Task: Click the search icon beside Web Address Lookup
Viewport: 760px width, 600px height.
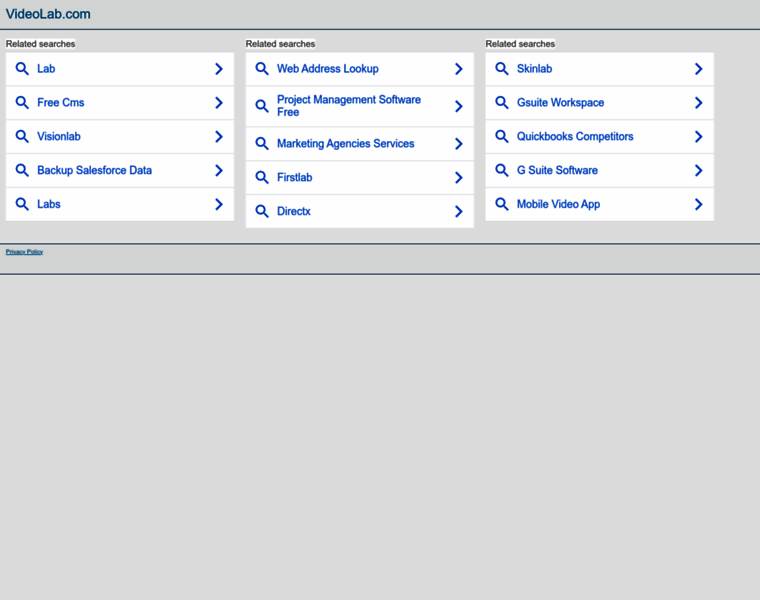Action: (x=262, y=69)
